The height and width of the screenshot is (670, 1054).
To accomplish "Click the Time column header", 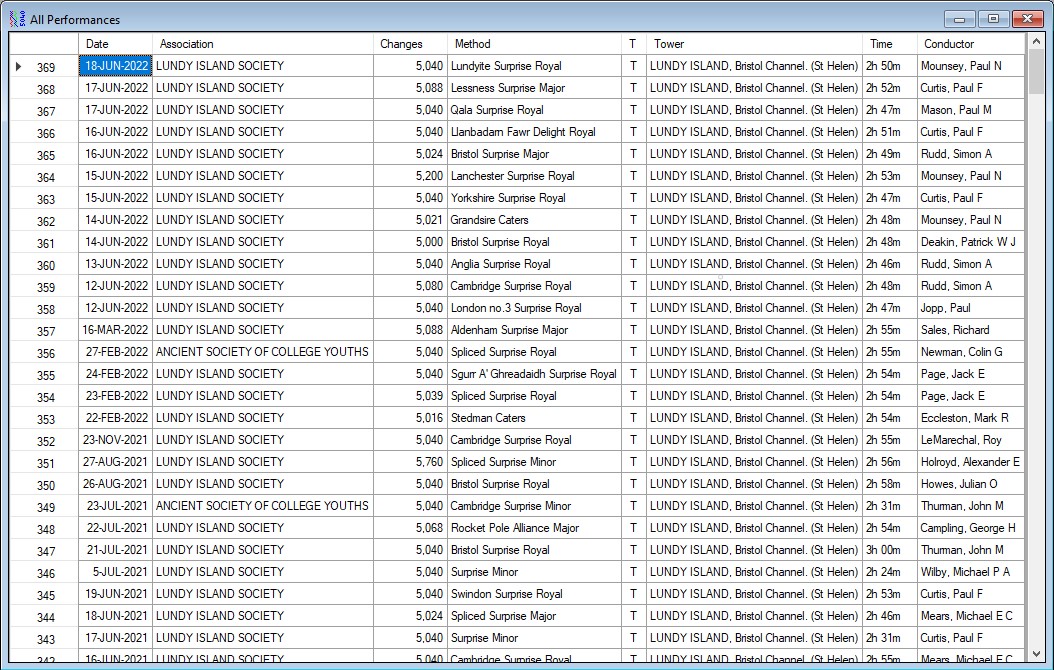I will [x=889, y=44].
